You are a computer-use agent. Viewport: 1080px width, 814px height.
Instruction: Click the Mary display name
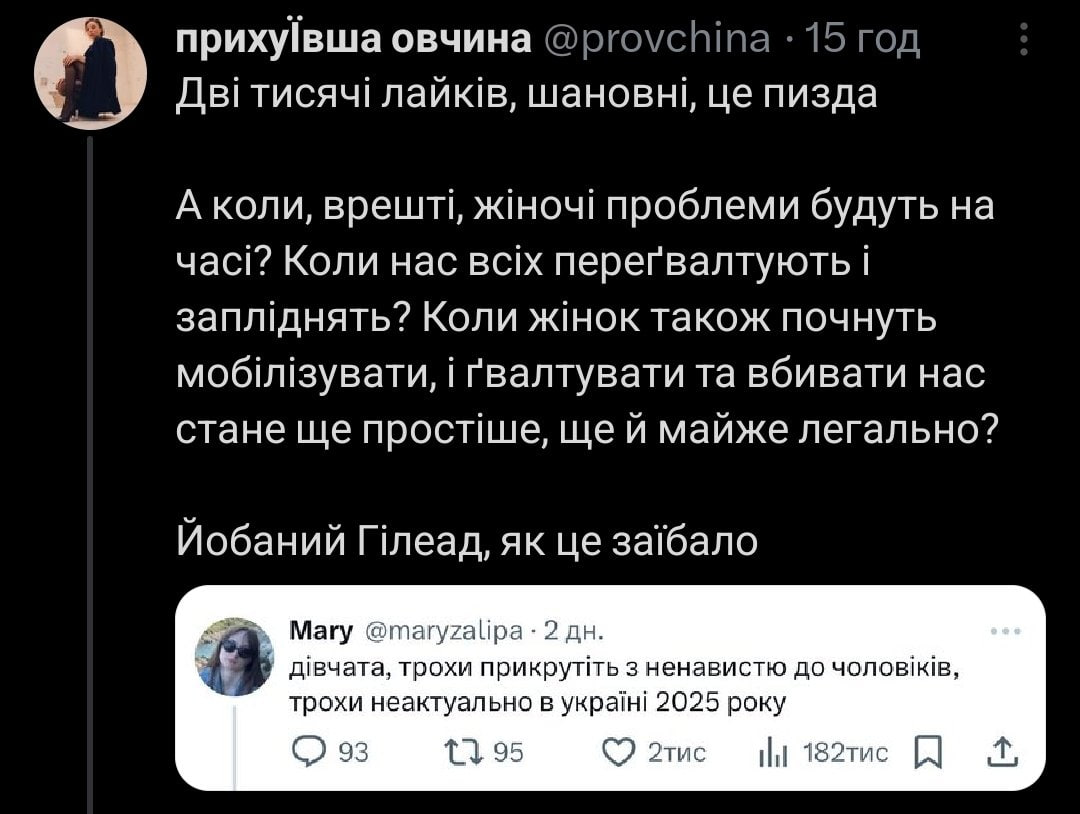pyautogui.click(x=321, y=631)
